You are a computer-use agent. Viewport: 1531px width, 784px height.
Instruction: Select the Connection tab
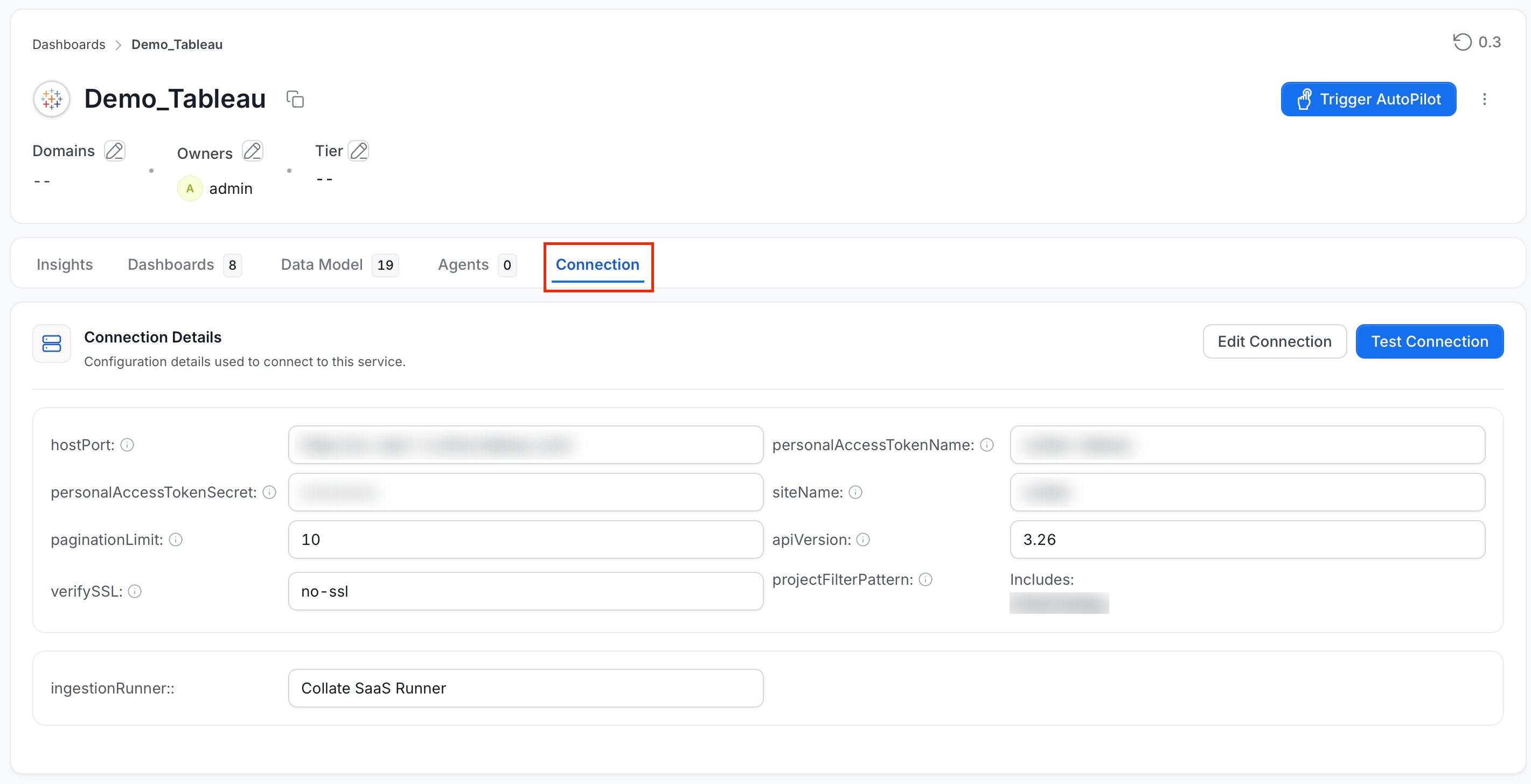point(597,264)
